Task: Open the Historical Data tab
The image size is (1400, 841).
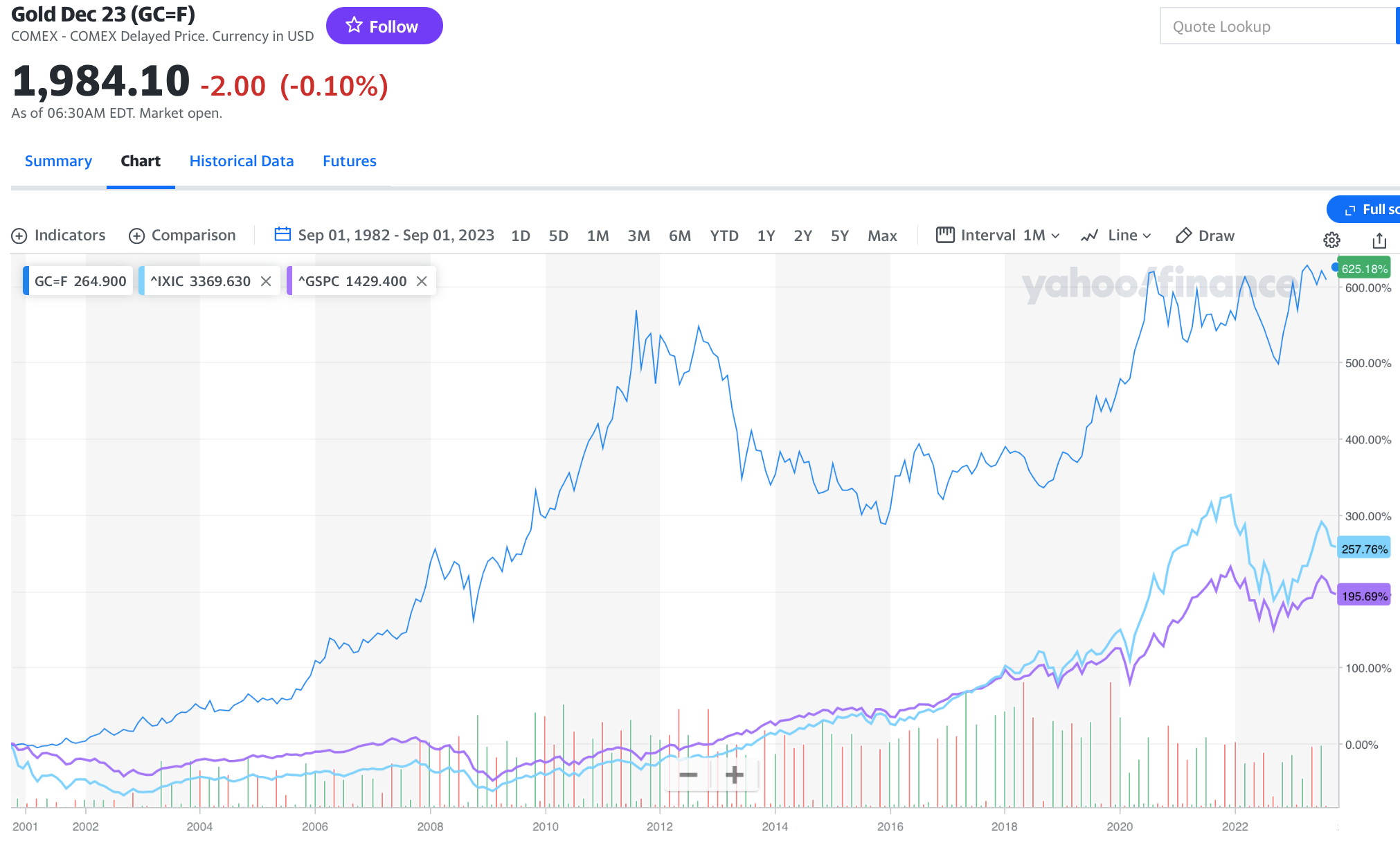Action: tap(242, 161)
